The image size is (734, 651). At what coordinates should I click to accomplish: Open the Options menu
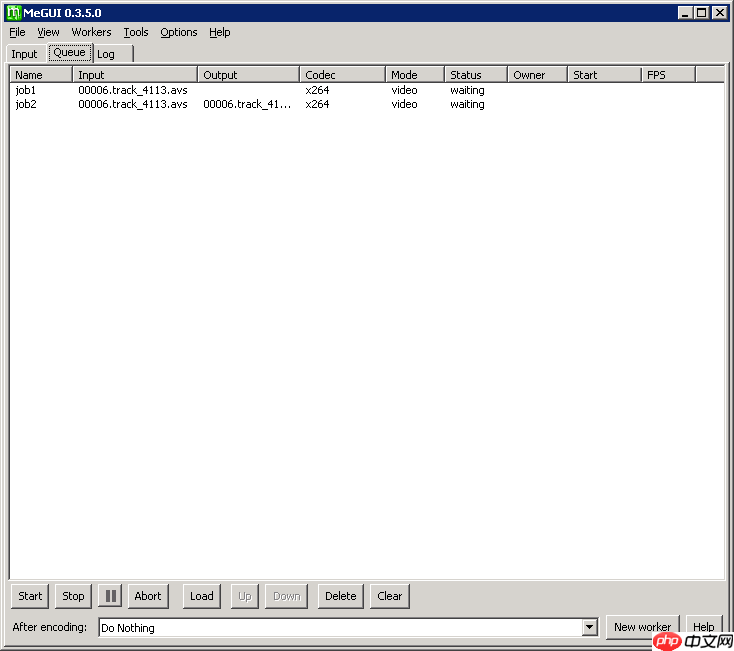(x=179, y=32)
